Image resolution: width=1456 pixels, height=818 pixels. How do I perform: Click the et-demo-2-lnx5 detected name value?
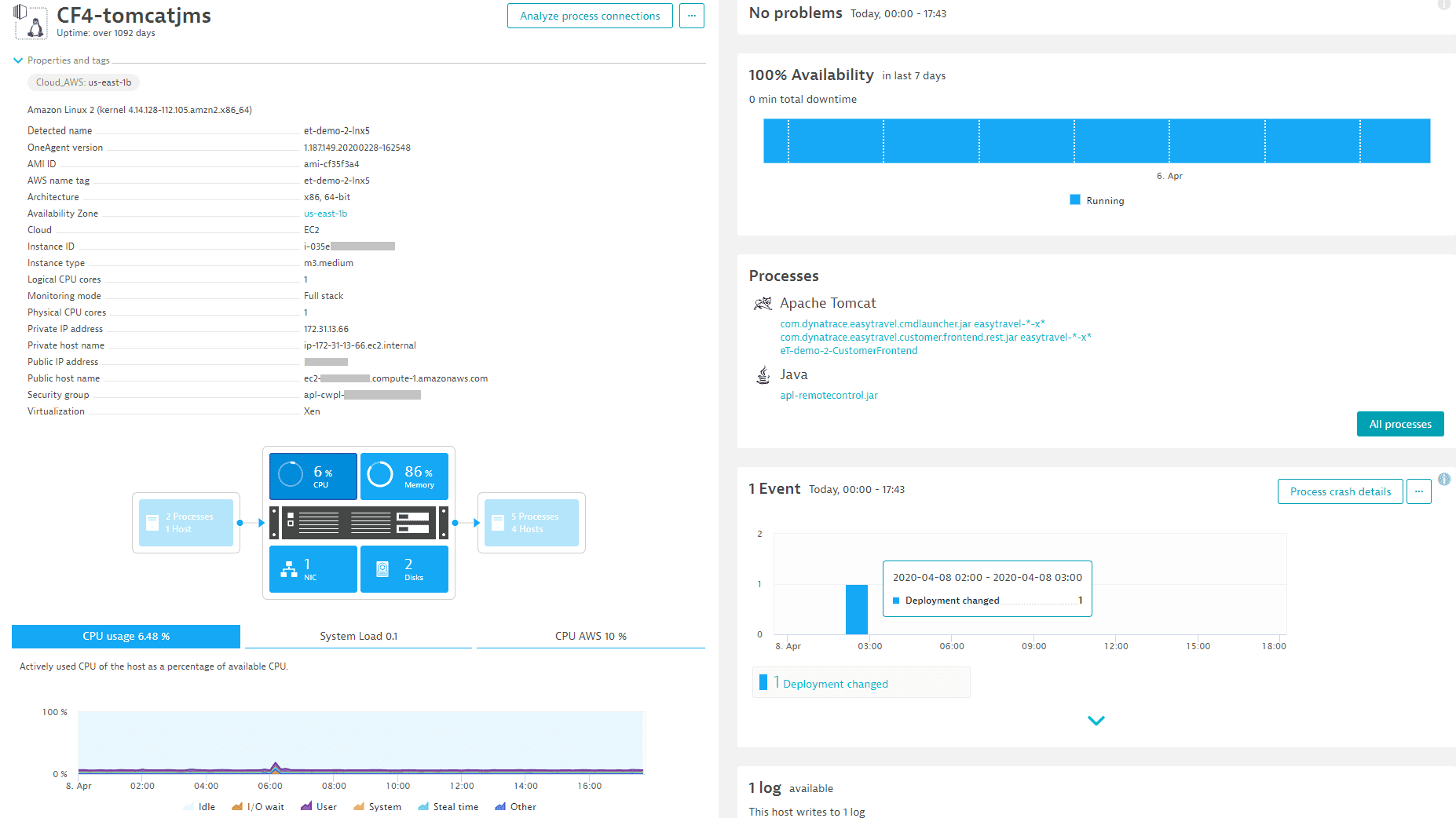336,131
